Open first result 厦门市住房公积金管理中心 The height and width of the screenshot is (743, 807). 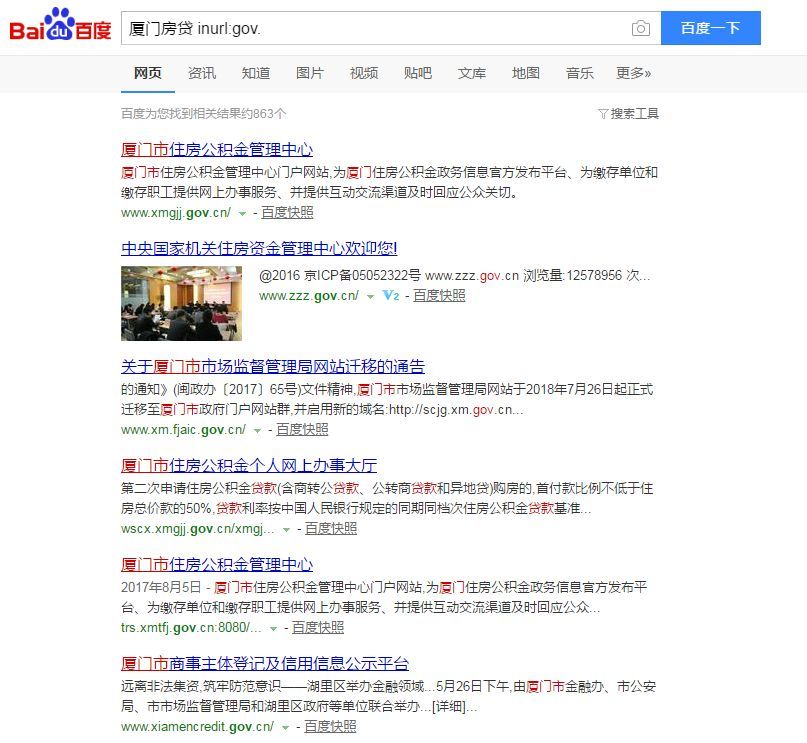coord(217,150)
